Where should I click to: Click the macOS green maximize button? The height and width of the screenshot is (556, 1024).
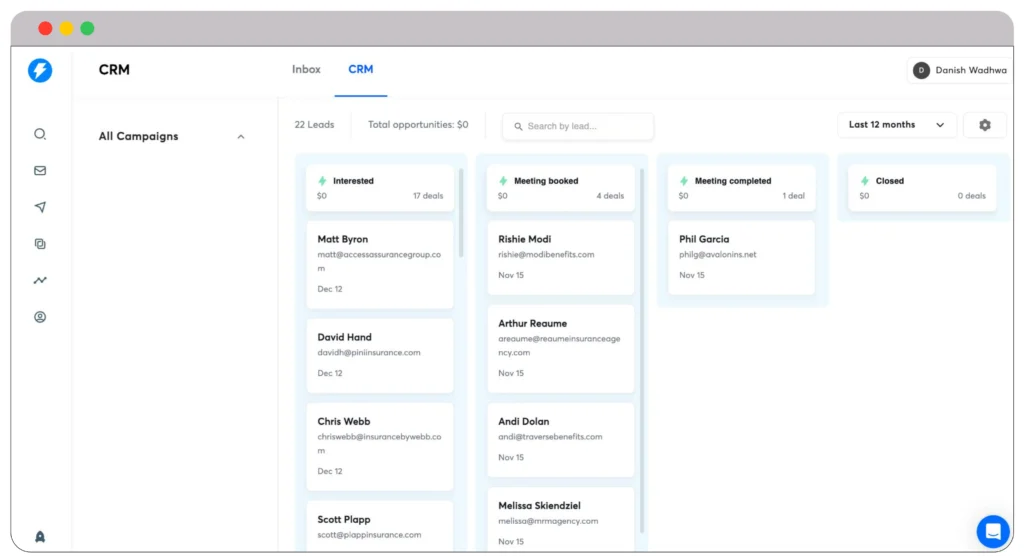click(x=87, y=28)
